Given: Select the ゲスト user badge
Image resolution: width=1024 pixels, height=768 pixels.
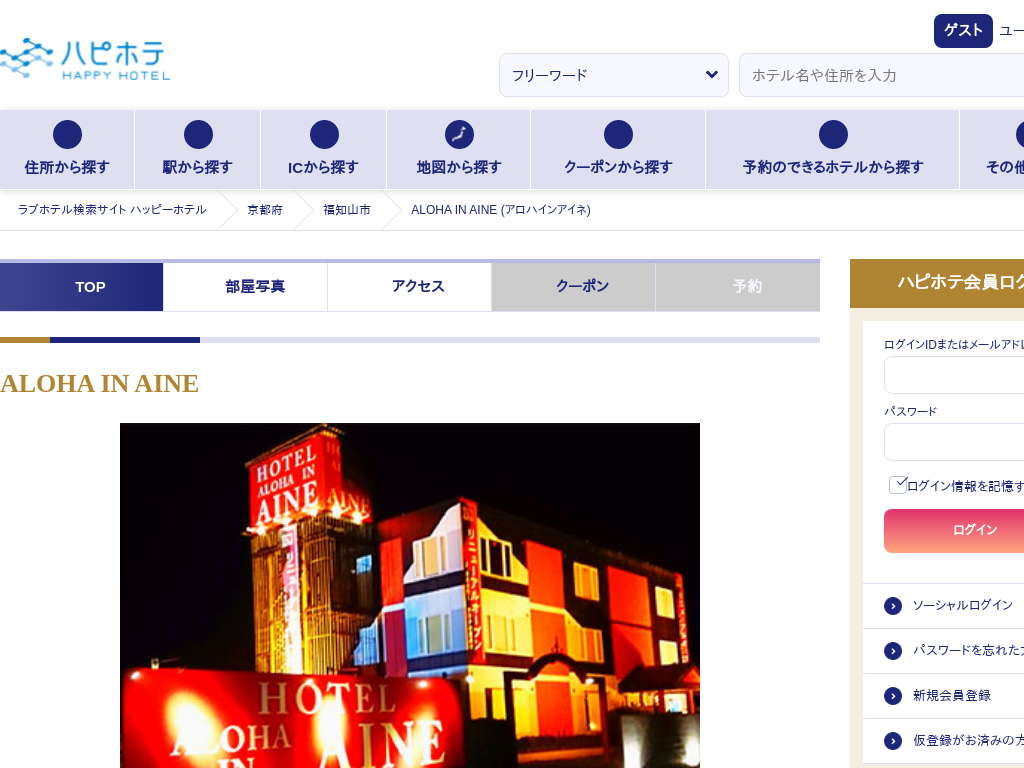Looking at the screenshot, I should (963, 31).
